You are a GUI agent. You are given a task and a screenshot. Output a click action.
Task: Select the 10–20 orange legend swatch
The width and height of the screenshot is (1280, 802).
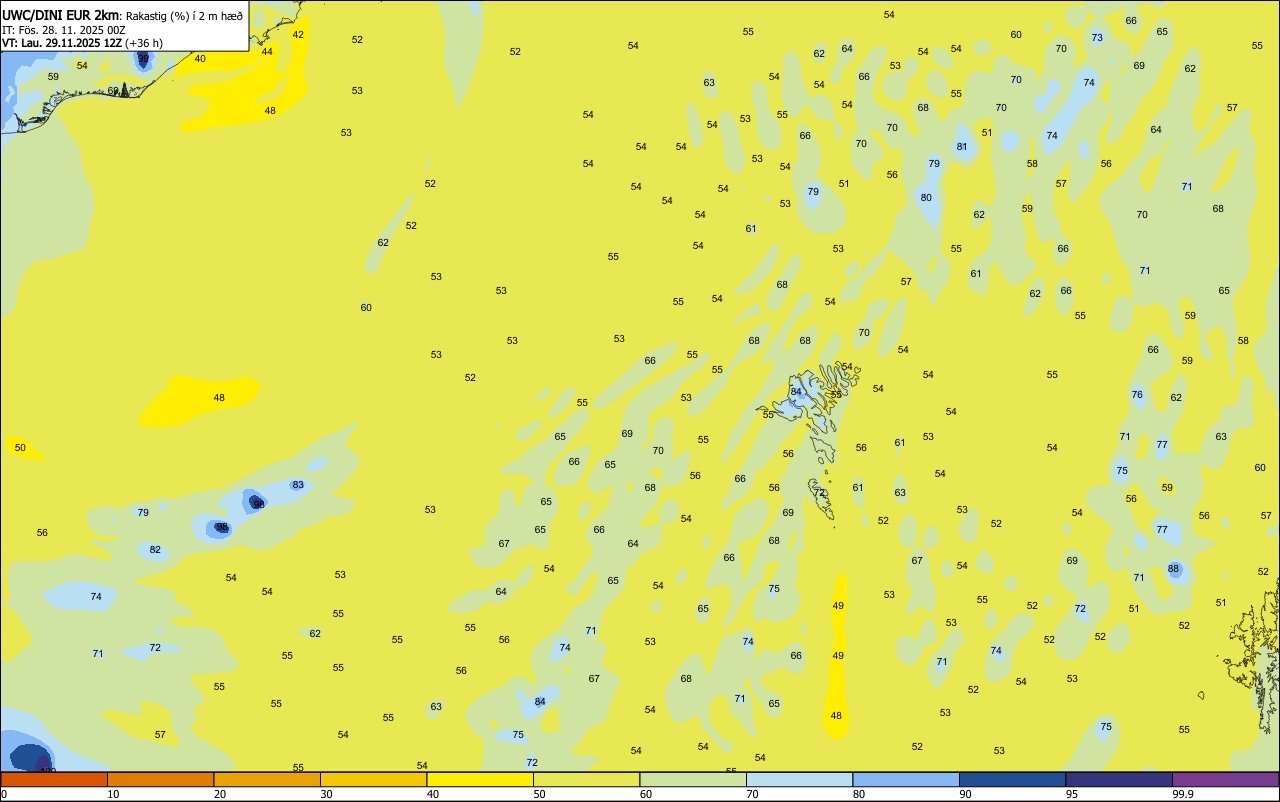(x=160, y=779)
